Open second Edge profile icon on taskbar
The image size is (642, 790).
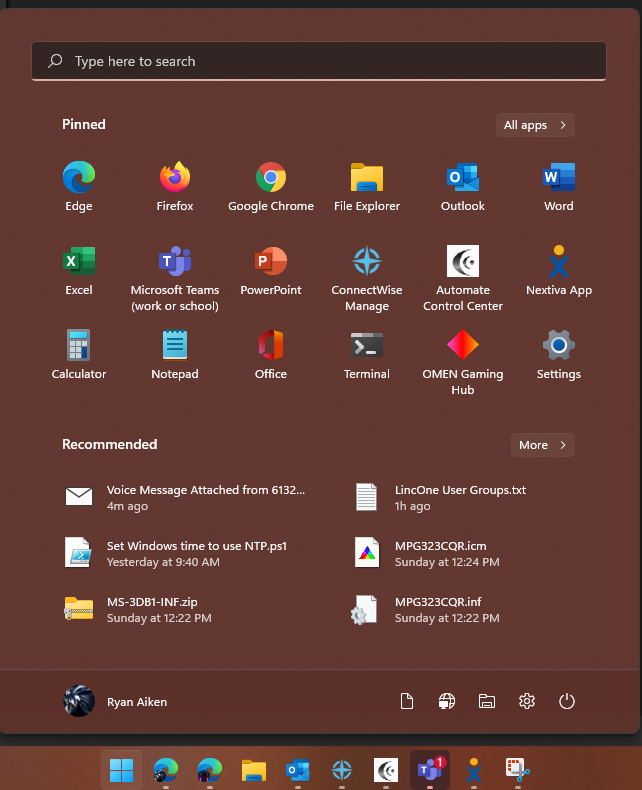click(x=210, y=770)
